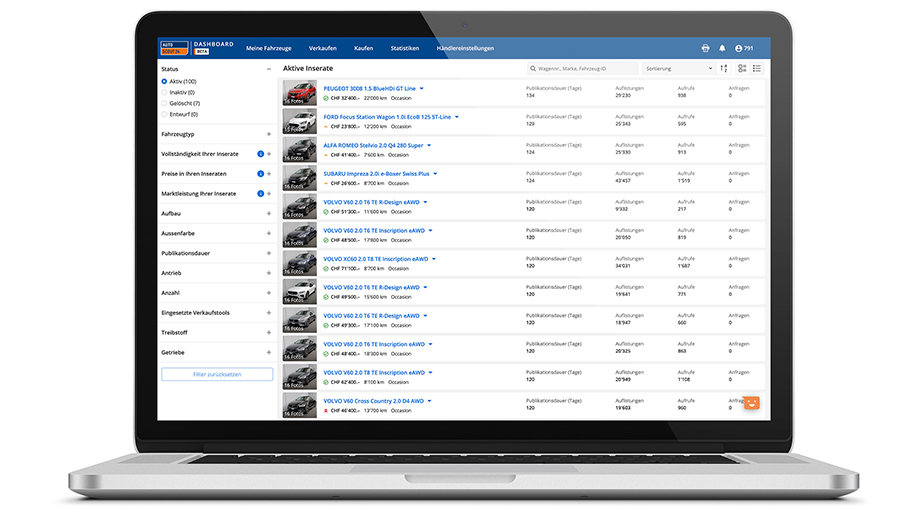Expand the Publikationsdauer filter
Image resolution: width=920 pixels, height=510 pixels.
coord(269,254)
